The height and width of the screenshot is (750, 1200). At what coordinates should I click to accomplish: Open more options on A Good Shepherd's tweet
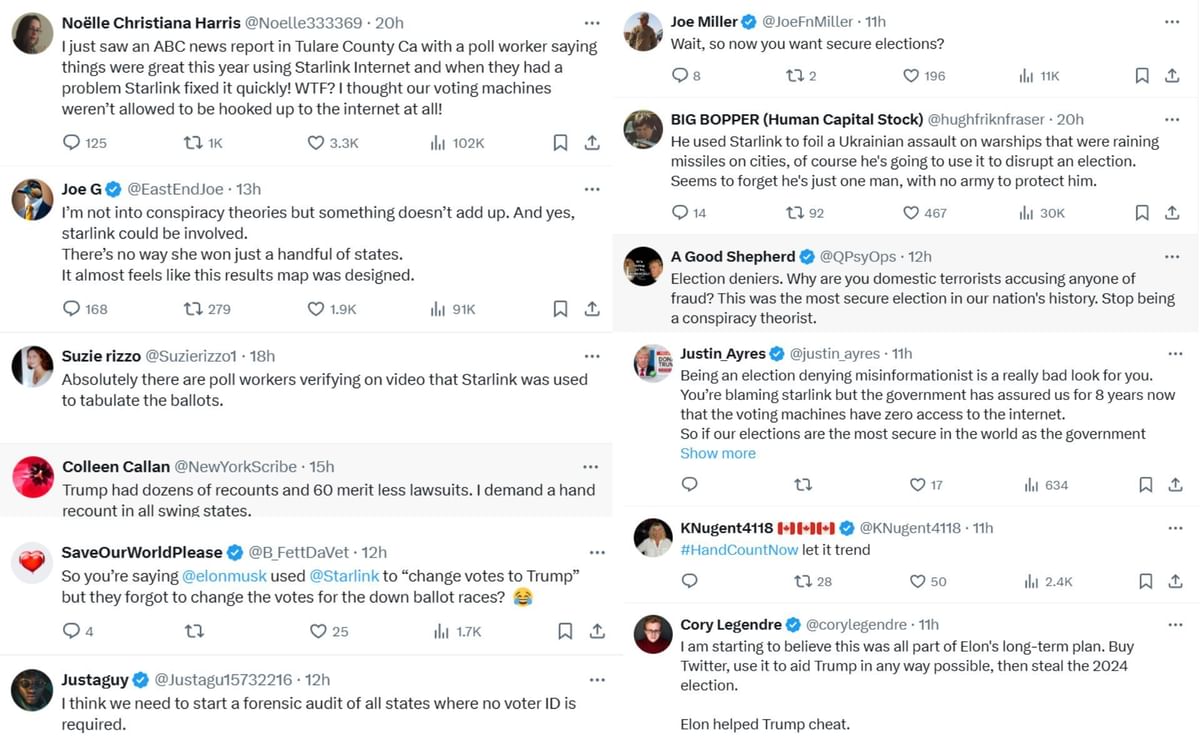click(1174, 255)
